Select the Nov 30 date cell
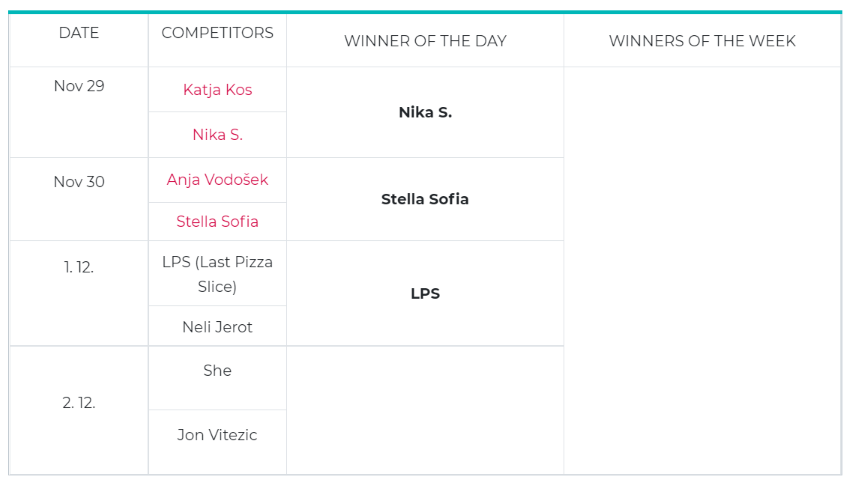This screenshot has width=850, height=486. click(x=79, y=199)
